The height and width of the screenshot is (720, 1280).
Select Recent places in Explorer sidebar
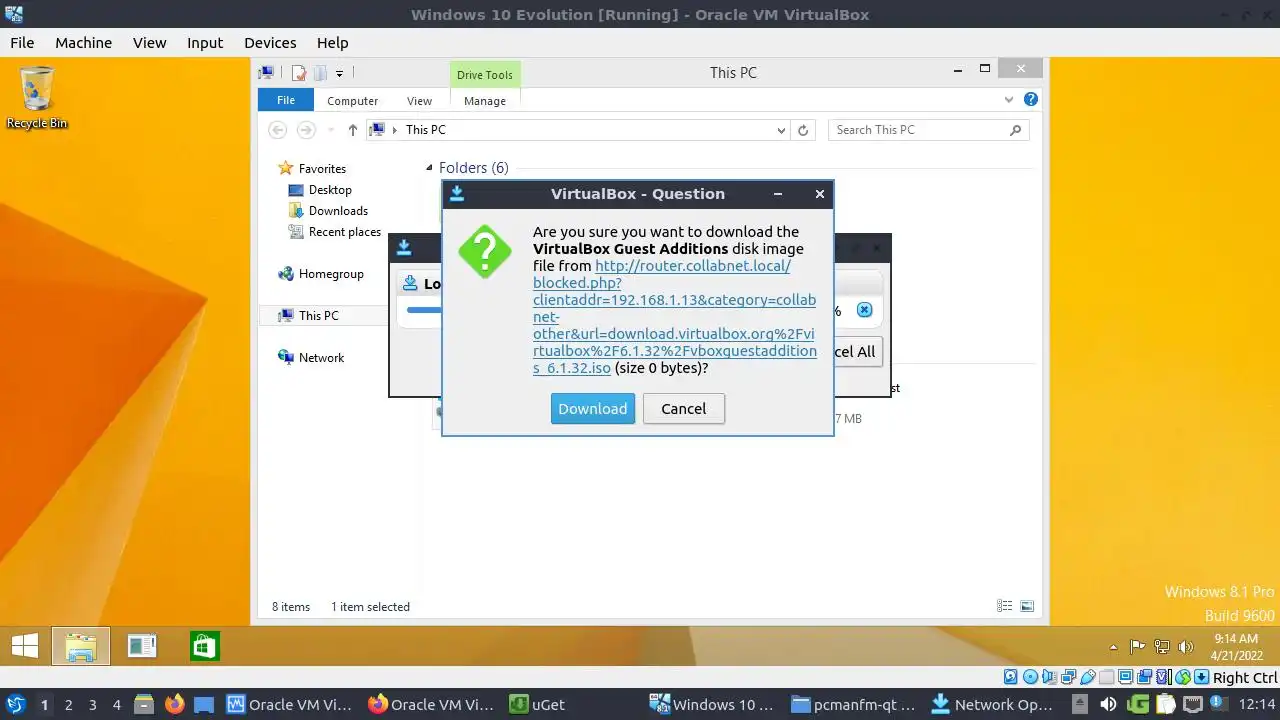click(x=345, y=232)
